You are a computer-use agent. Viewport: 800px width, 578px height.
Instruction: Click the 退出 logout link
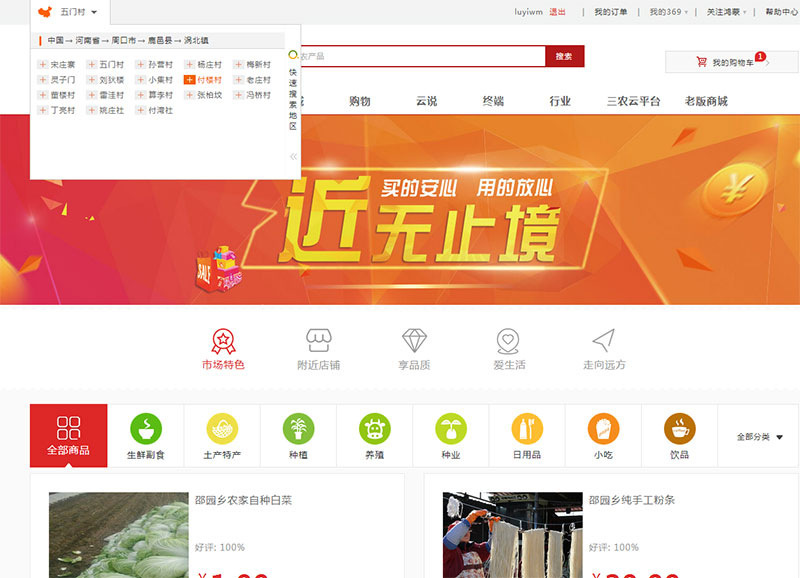557,12
